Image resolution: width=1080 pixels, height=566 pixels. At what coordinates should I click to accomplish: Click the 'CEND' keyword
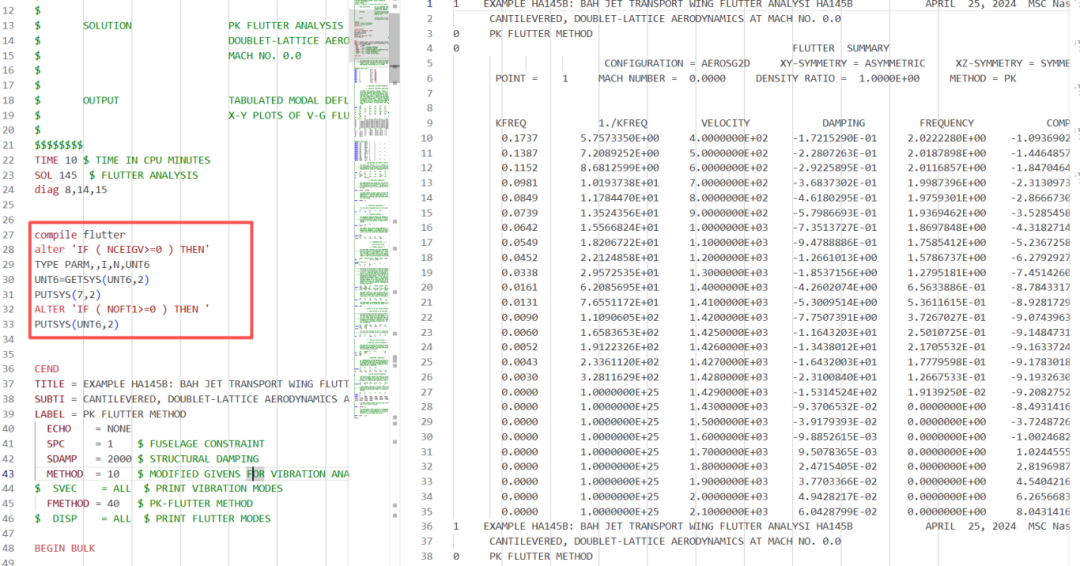47,369
